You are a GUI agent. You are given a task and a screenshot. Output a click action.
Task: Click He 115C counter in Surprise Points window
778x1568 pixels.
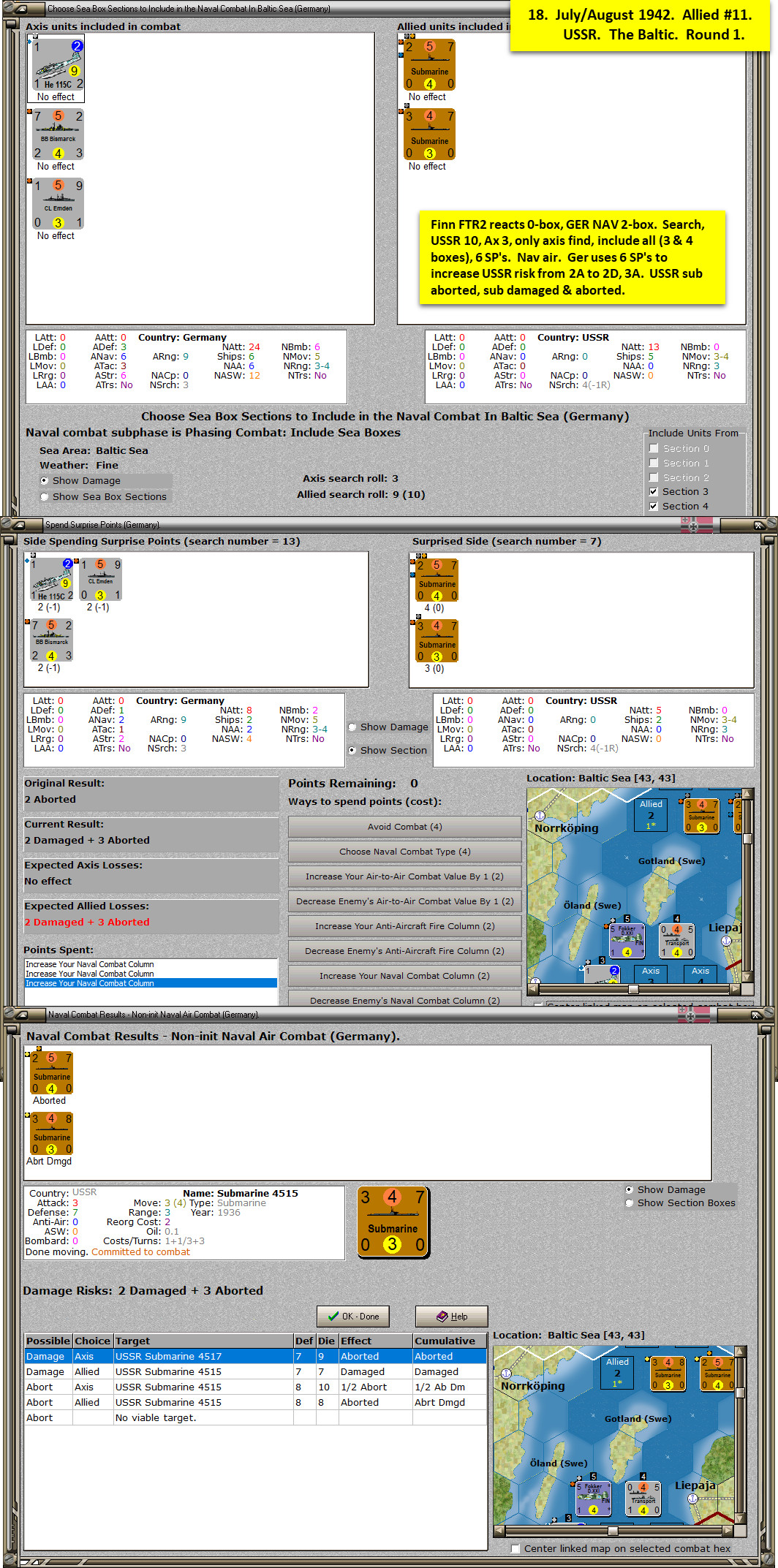pos(51,580)
